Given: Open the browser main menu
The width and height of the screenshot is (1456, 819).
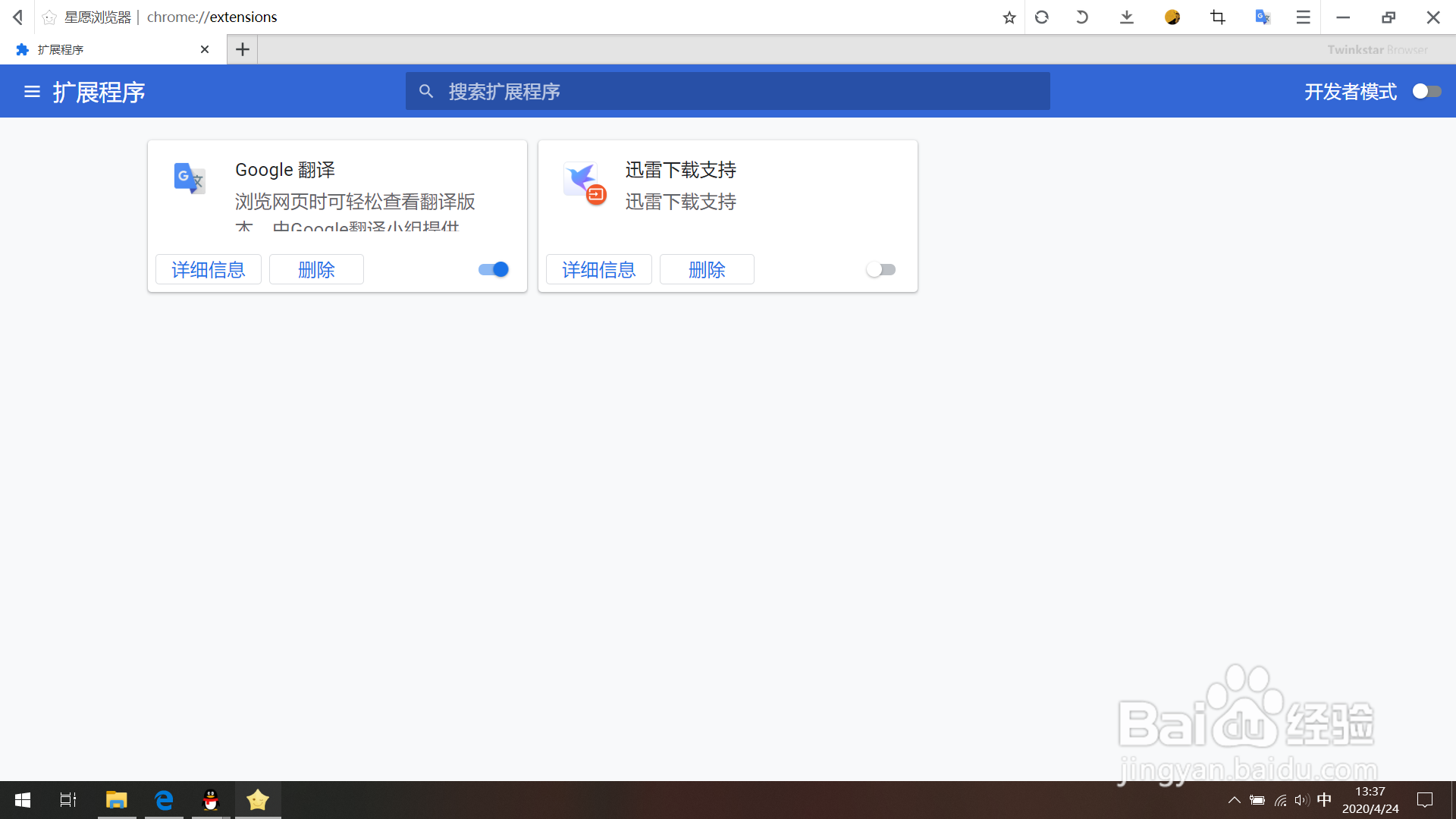Looking at the screenshot, I should coord(1303,17).
